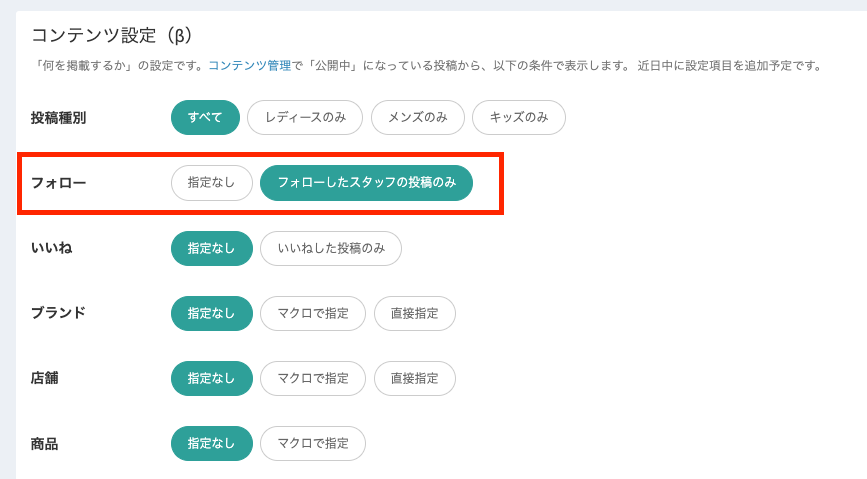Enable フォローしたスタッフの投稿のみ option
This screenshot has height=479, width=867.
pos(366,183)
